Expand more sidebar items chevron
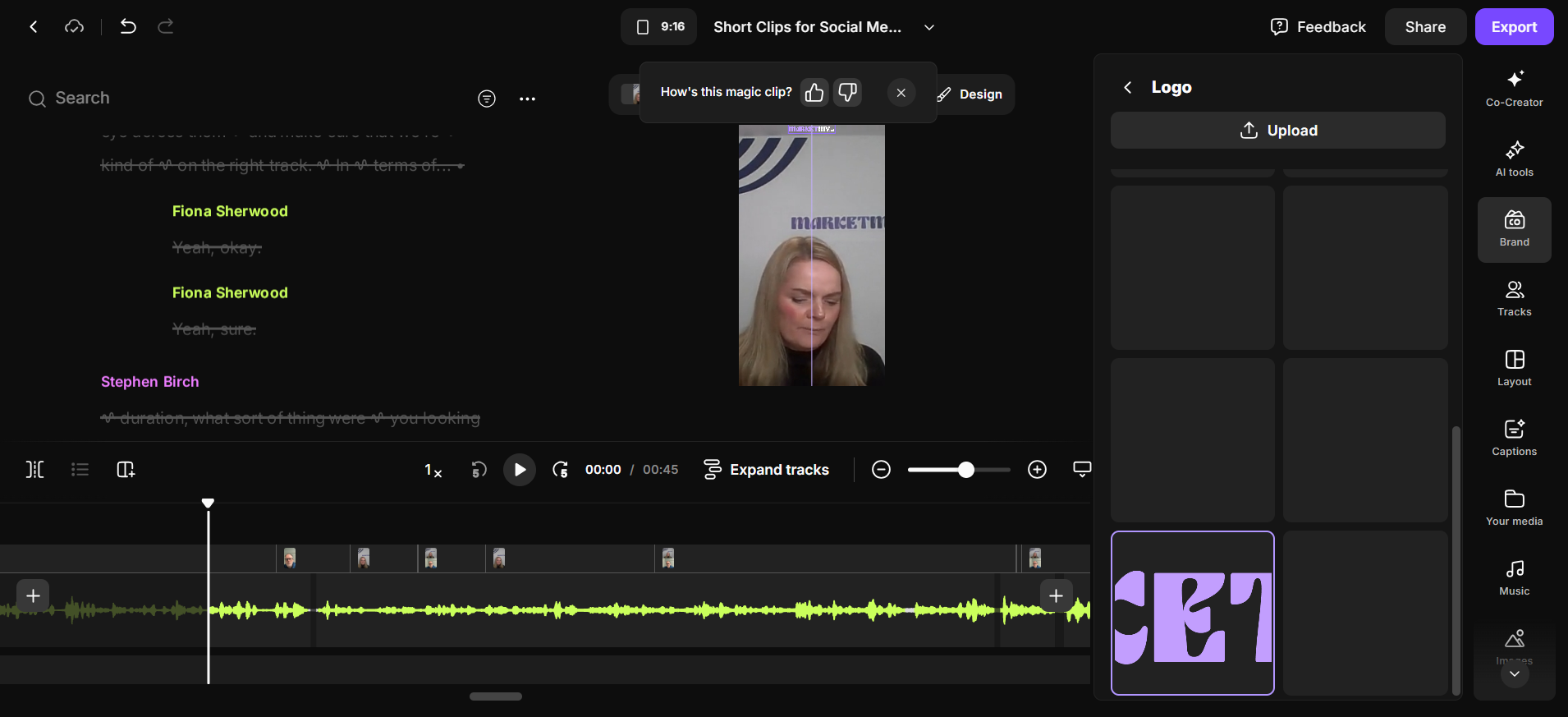This screenshot has width=1568, height=717. point(1515,674)
